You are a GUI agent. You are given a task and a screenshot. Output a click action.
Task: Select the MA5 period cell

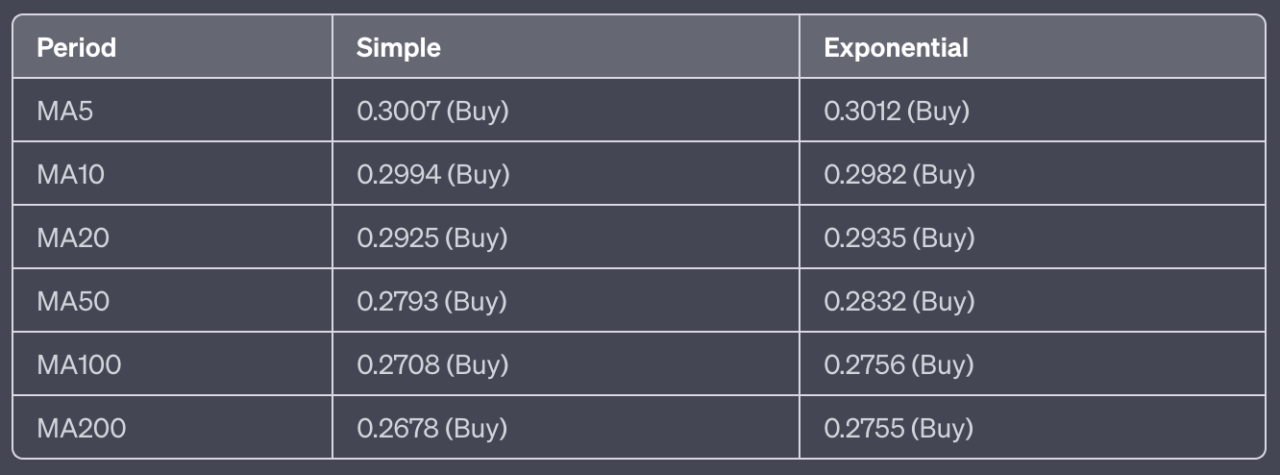point(65,111)
